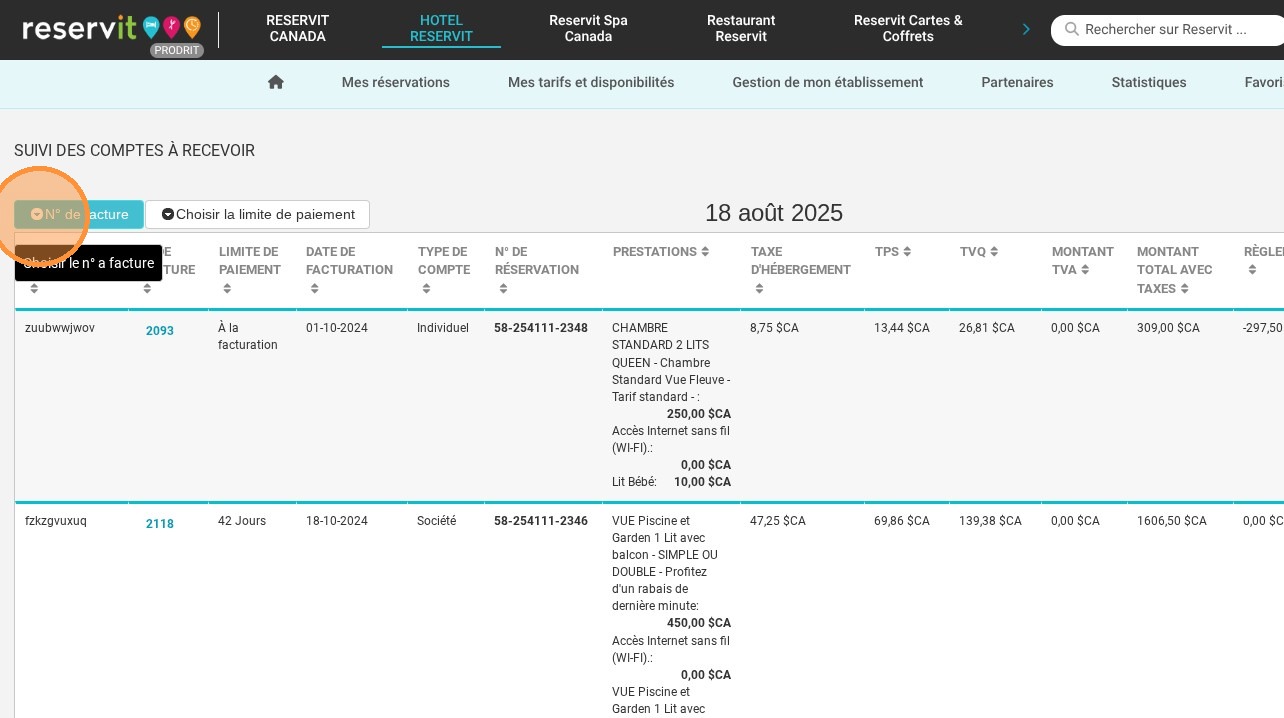Sort by Règlement column arrows

(1252, 270)
